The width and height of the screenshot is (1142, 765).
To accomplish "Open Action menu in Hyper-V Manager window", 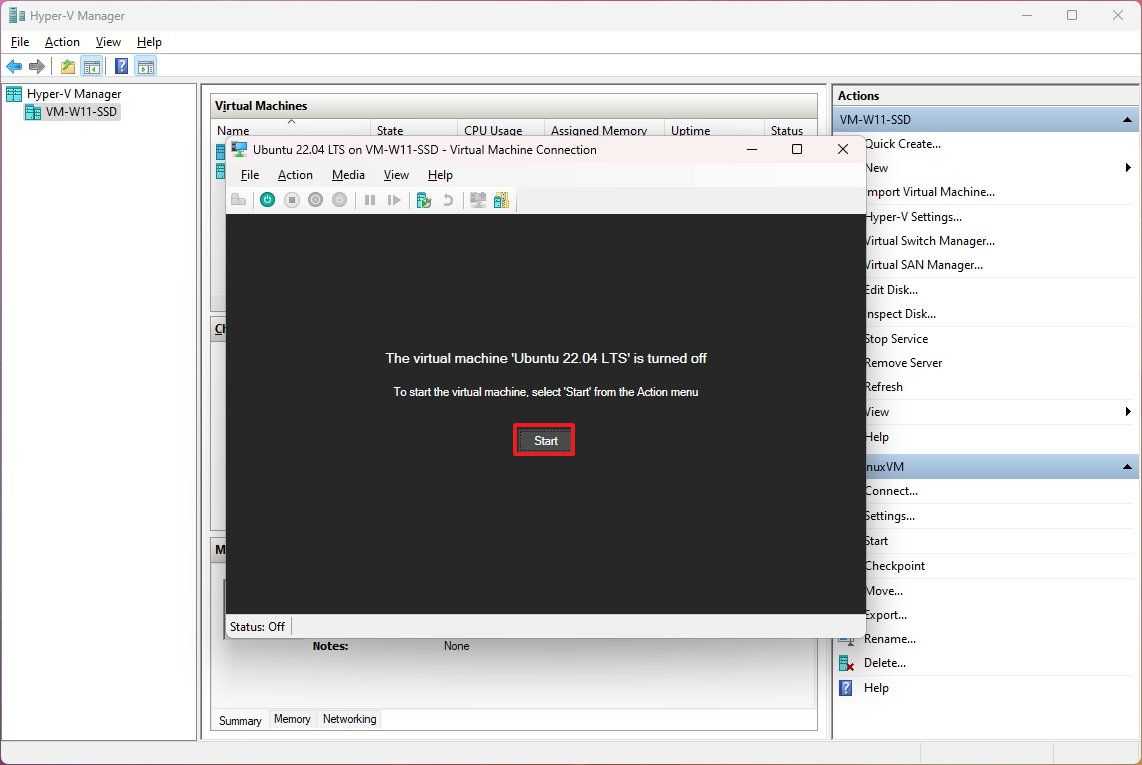I will [x=62, y=42].
